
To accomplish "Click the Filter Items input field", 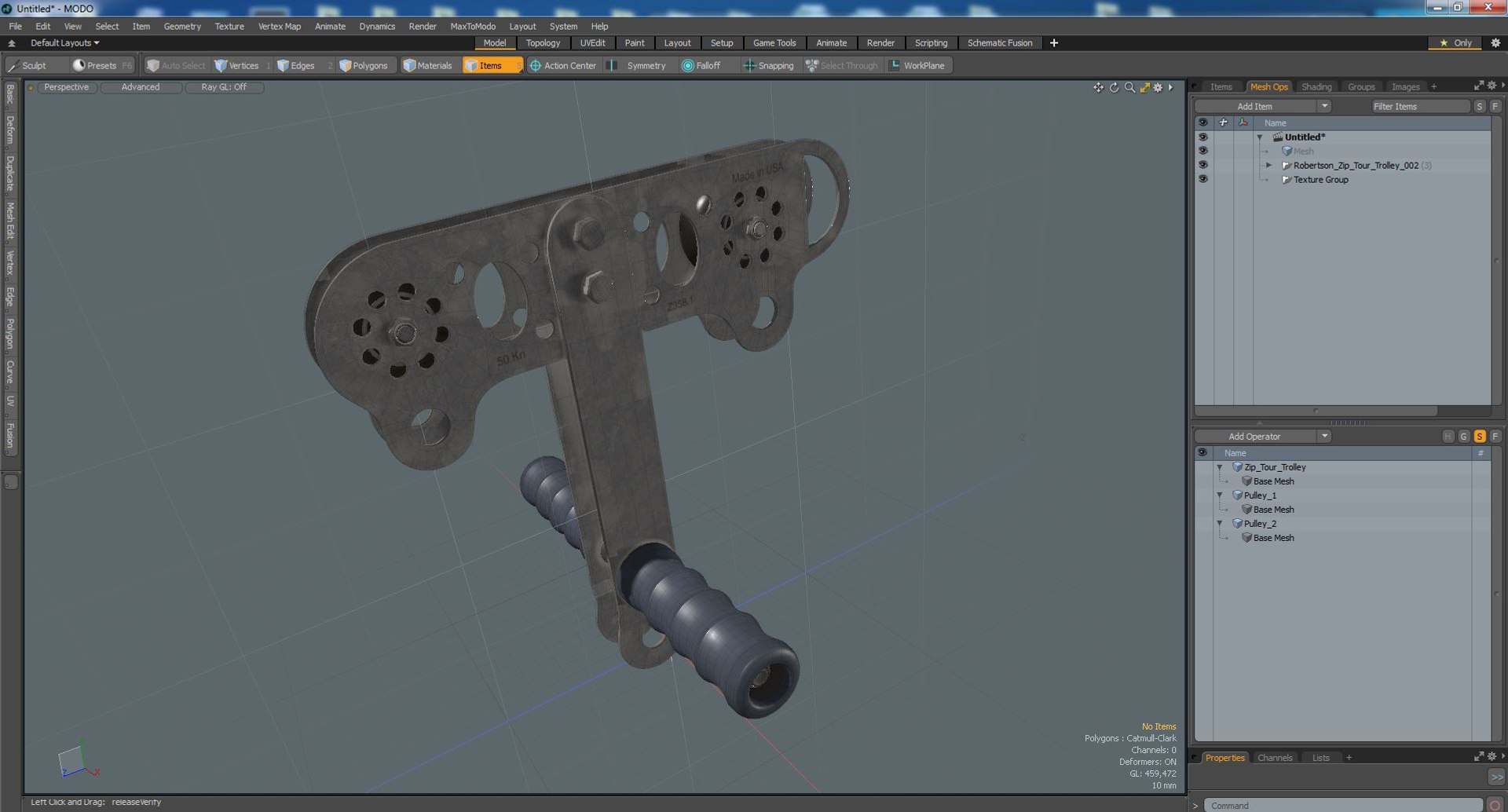I will click(1420, 106).
